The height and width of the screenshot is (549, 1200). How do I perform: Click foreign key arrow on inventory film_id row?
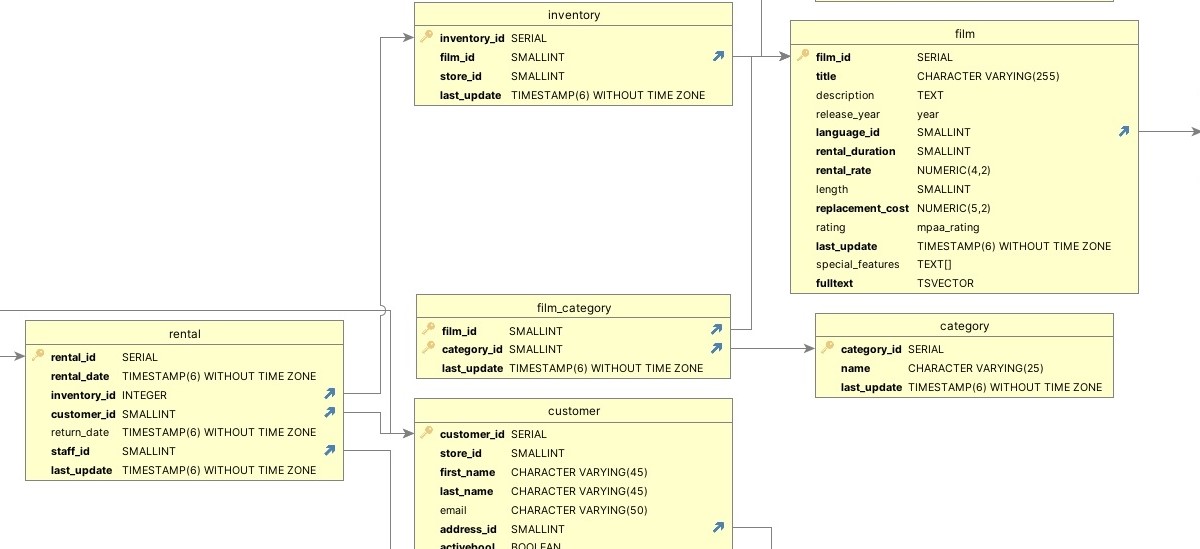click(718, 57)
